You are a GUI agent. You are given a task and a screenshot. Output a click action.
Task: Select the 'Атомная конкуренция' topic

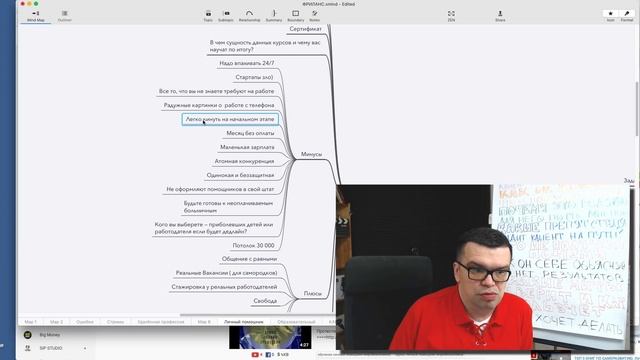point(244,161)
